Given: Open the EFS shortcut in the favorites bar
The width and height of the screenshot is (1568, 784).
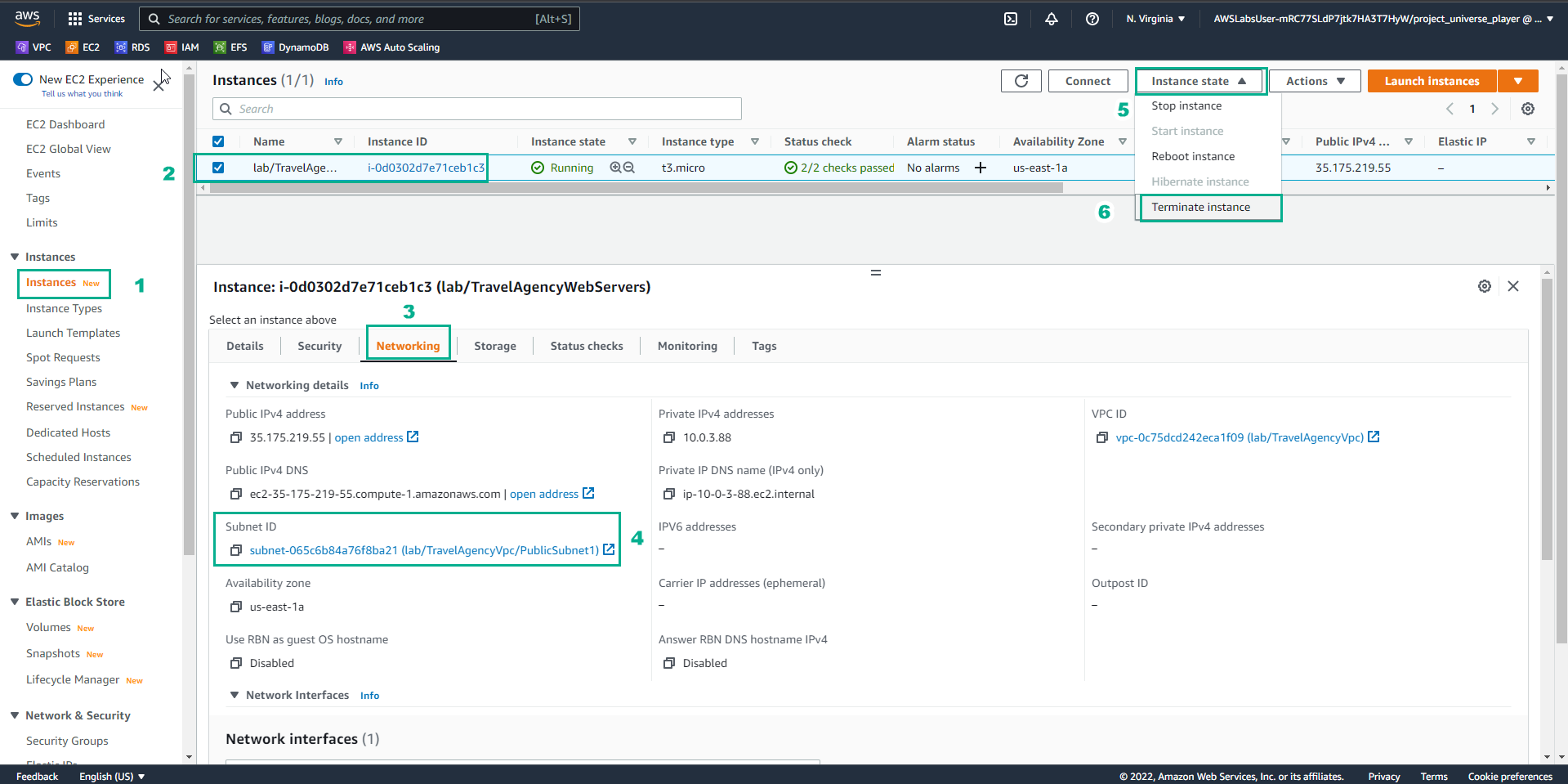Looking at the screenshot, I should [230, 47].
